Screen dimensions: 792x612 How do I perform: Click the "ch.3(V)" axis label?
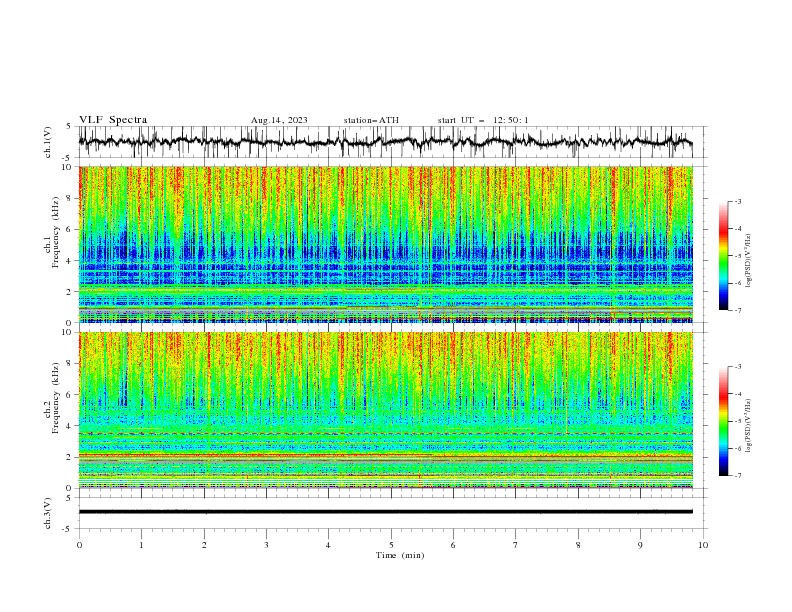pos(48,513)
